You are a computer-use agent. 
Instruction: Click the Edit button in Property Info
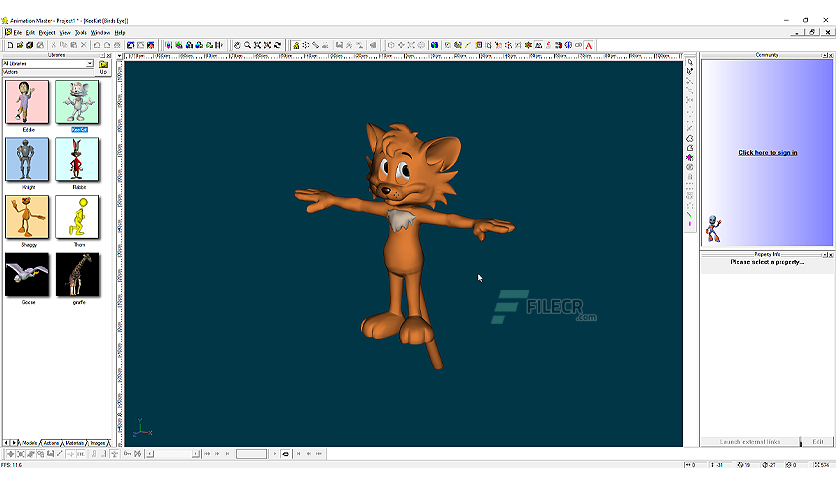coord(818,442)
